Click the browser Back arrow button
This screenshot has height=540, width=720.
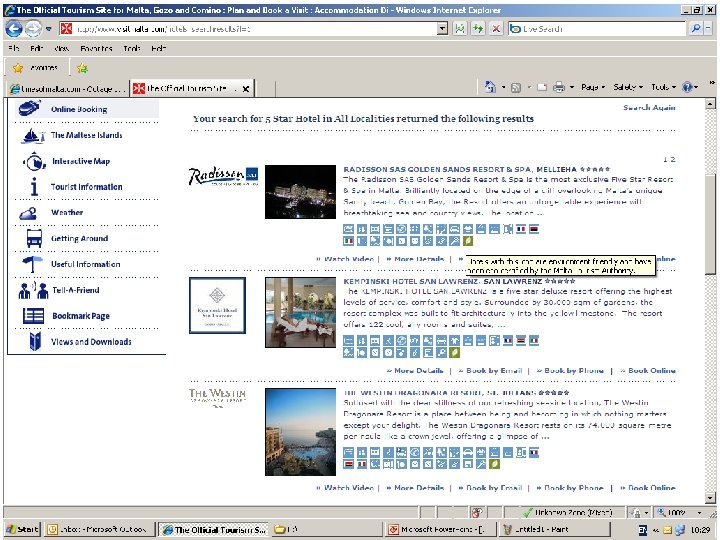[14, 29]
